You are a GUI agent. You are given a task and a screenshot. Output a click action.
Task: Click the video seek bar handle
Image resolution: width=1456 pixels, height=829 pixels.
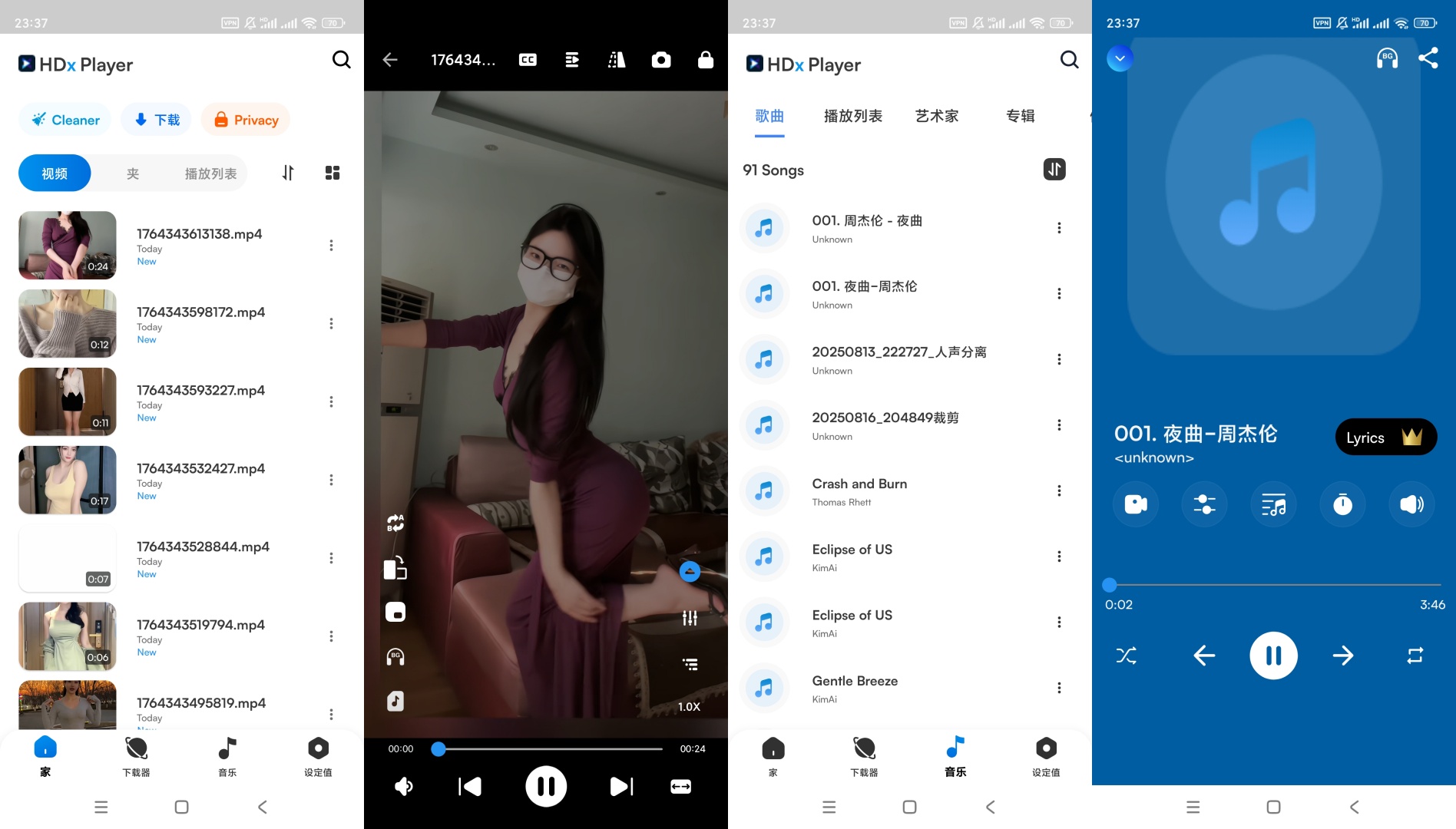pos(438,748)
